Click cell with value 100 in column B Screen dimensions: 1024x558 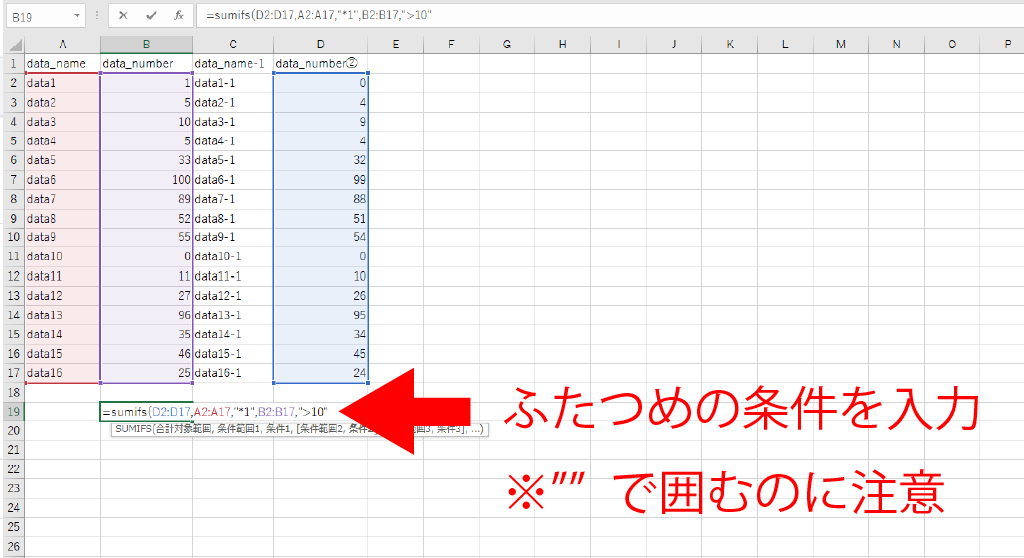click(x=146, y=179)
